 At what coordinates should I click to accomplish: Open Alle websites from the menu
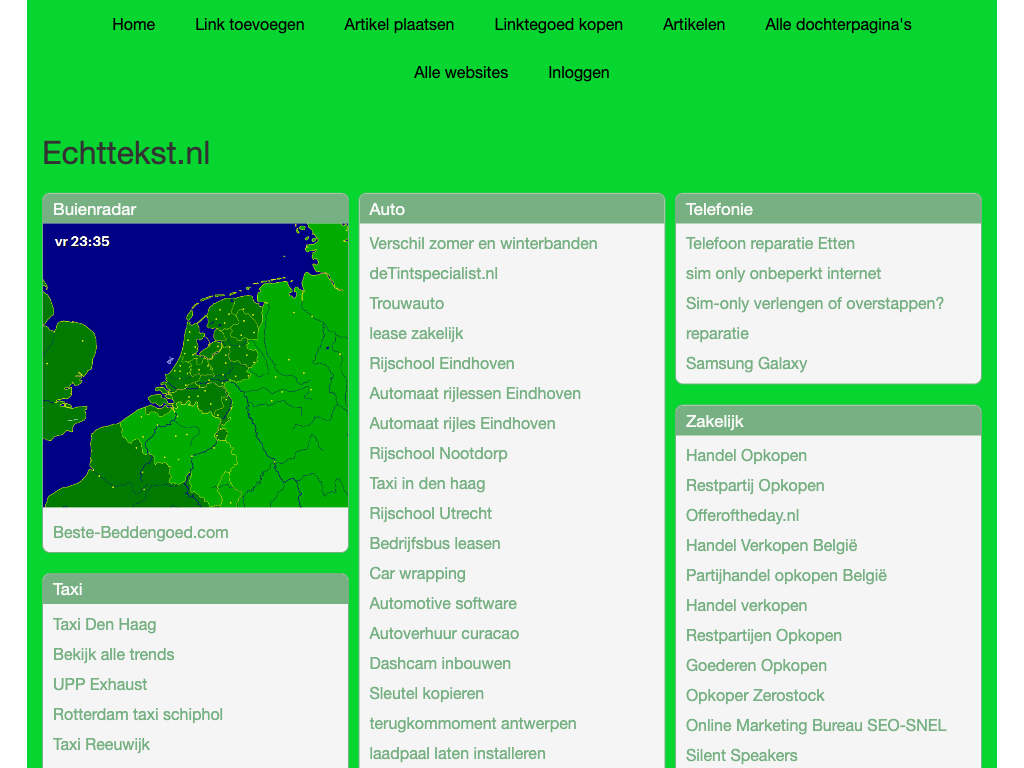point(461,72)
